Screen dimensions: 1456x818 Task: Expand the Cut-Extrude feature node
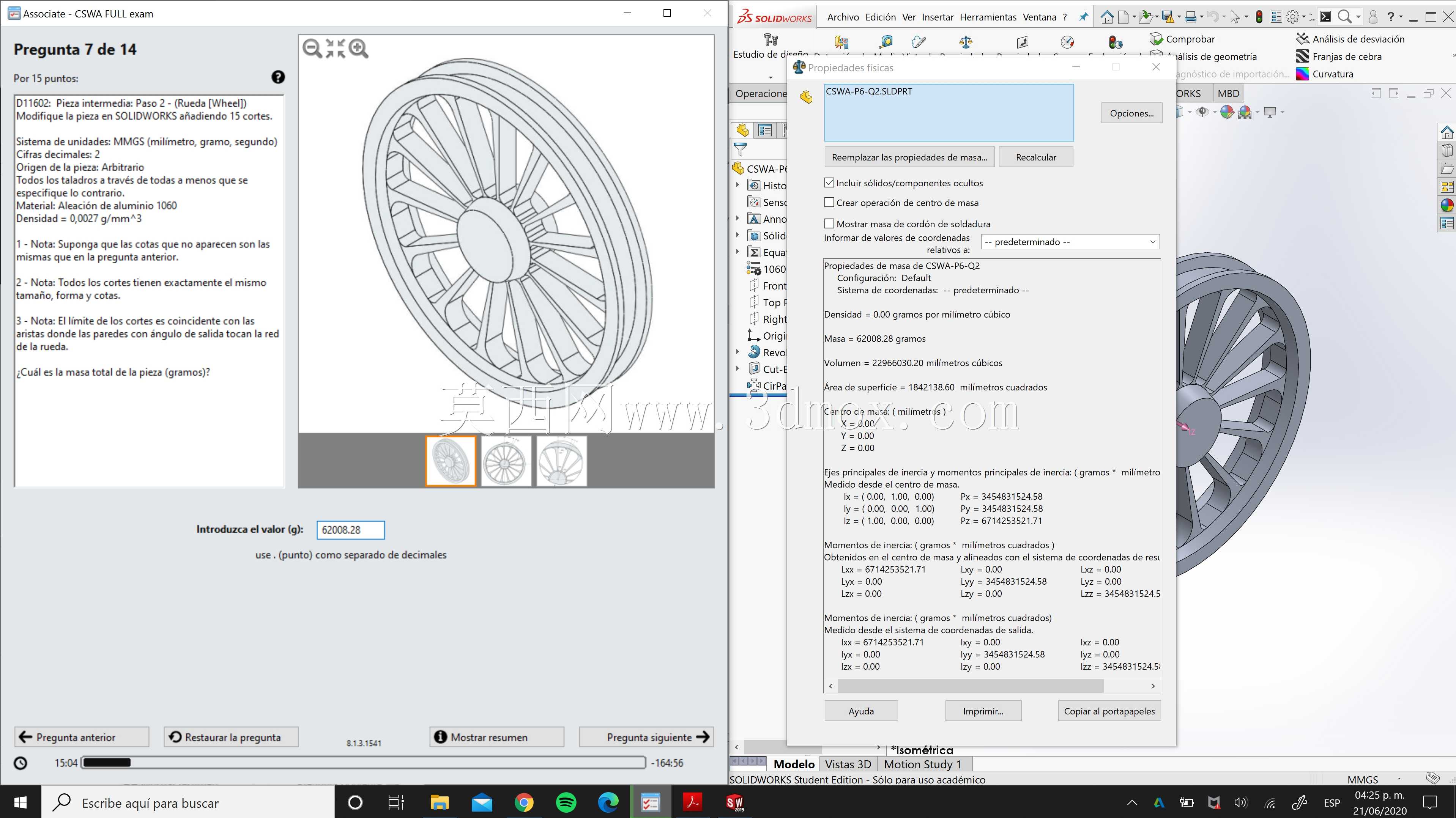[737, 369]
